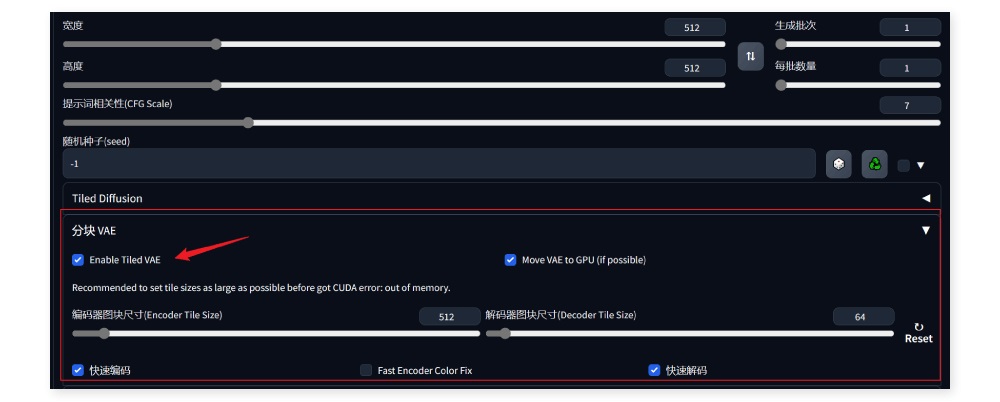Click the CFG Scale slider track

click(501, 123)
